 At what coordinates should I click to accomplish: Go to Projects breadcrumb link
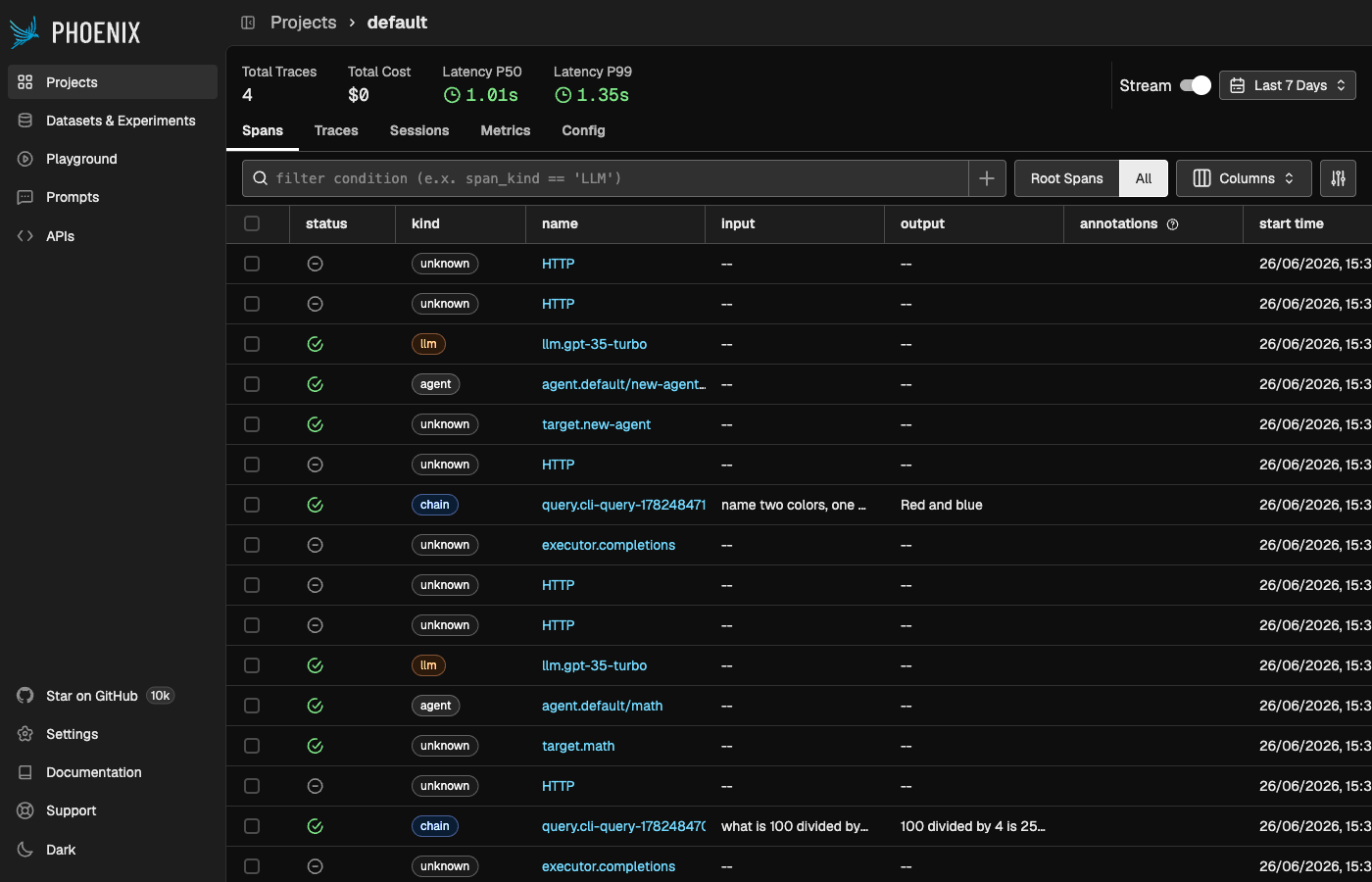coord(303,23)
